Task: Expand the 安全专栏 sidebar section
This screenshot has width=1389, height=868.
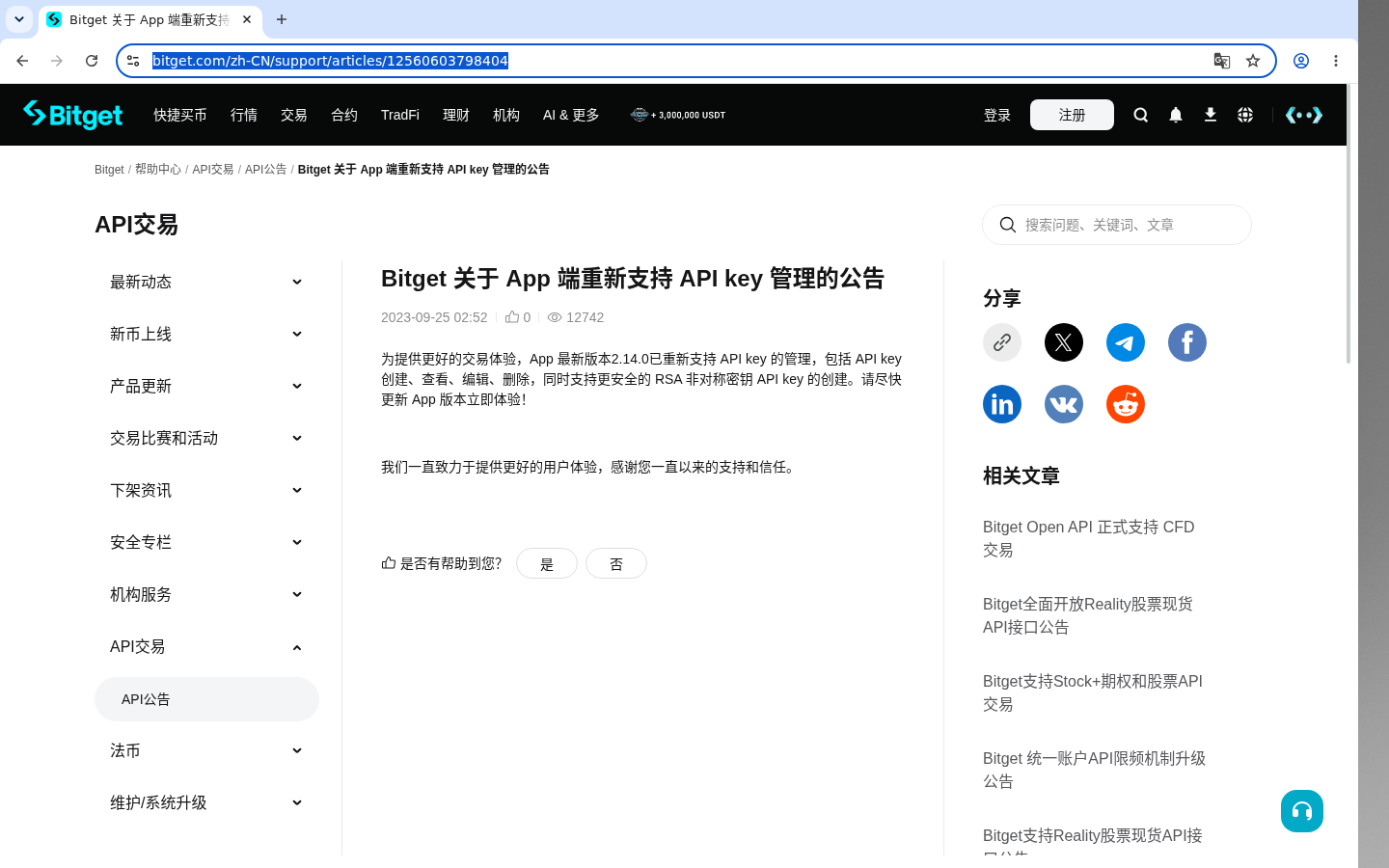Action: (x=206, y=542)
